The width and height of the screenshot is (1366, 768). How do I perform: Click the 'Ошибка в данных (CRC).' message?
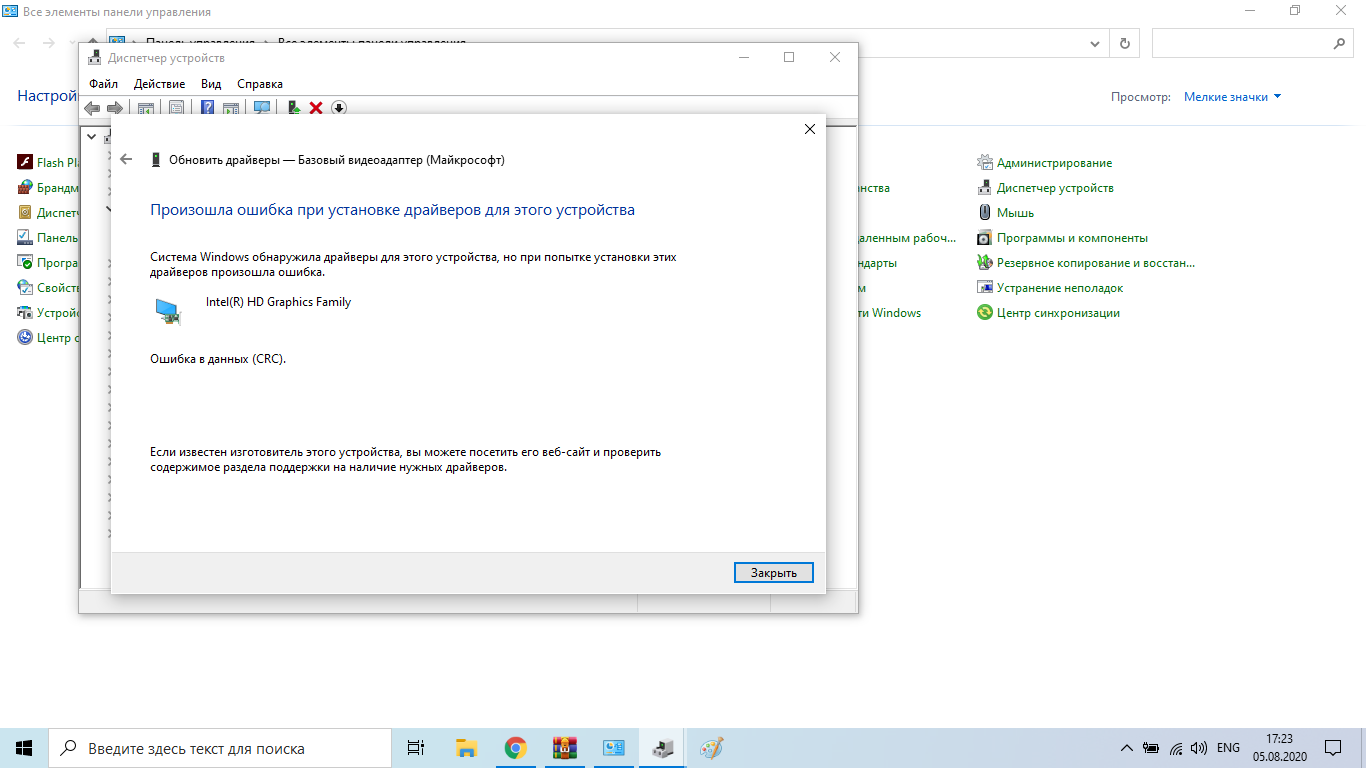point(218,359)
